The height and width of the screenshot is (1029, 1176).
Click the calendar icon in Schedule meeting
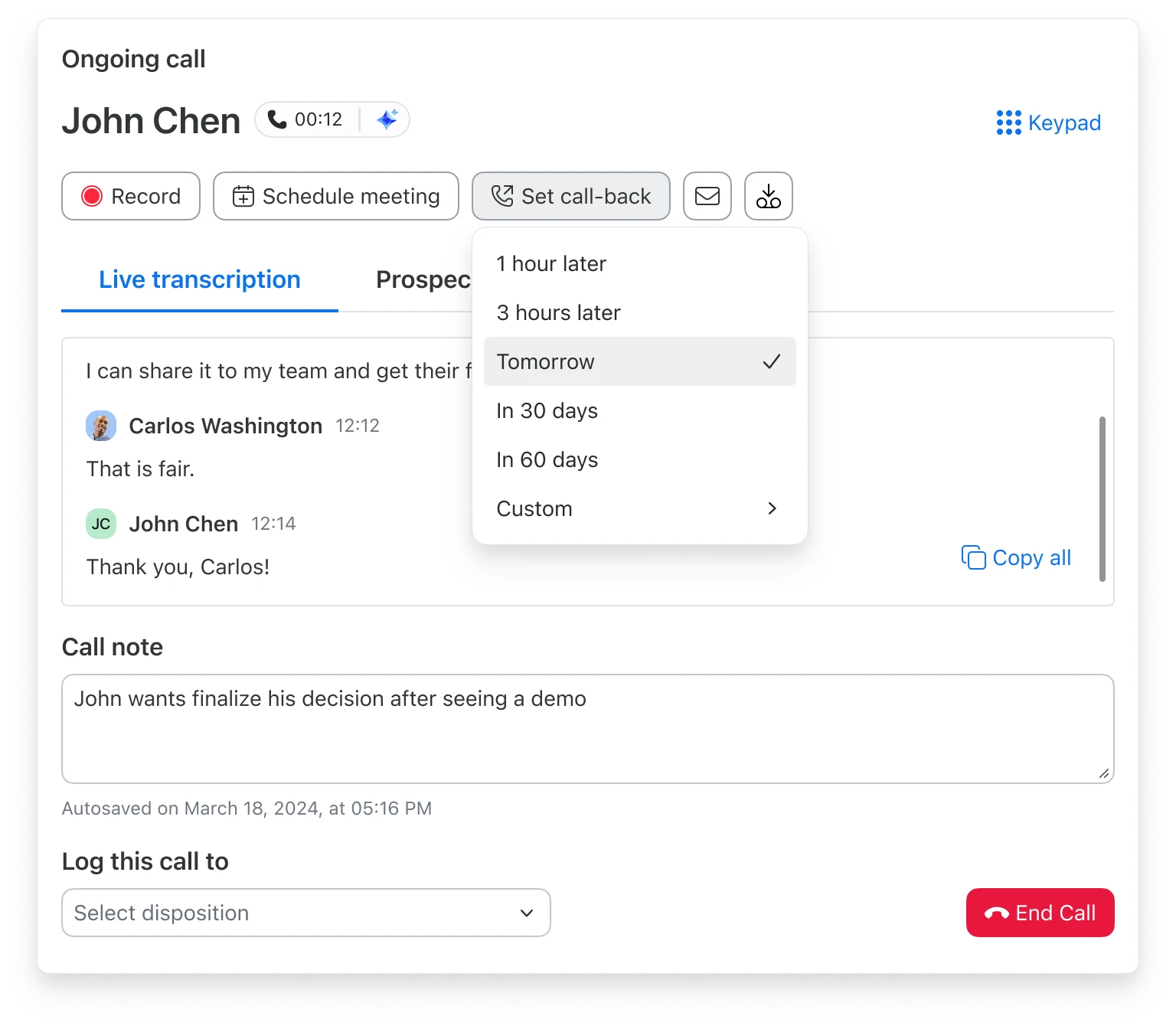[x=243, y=196]
